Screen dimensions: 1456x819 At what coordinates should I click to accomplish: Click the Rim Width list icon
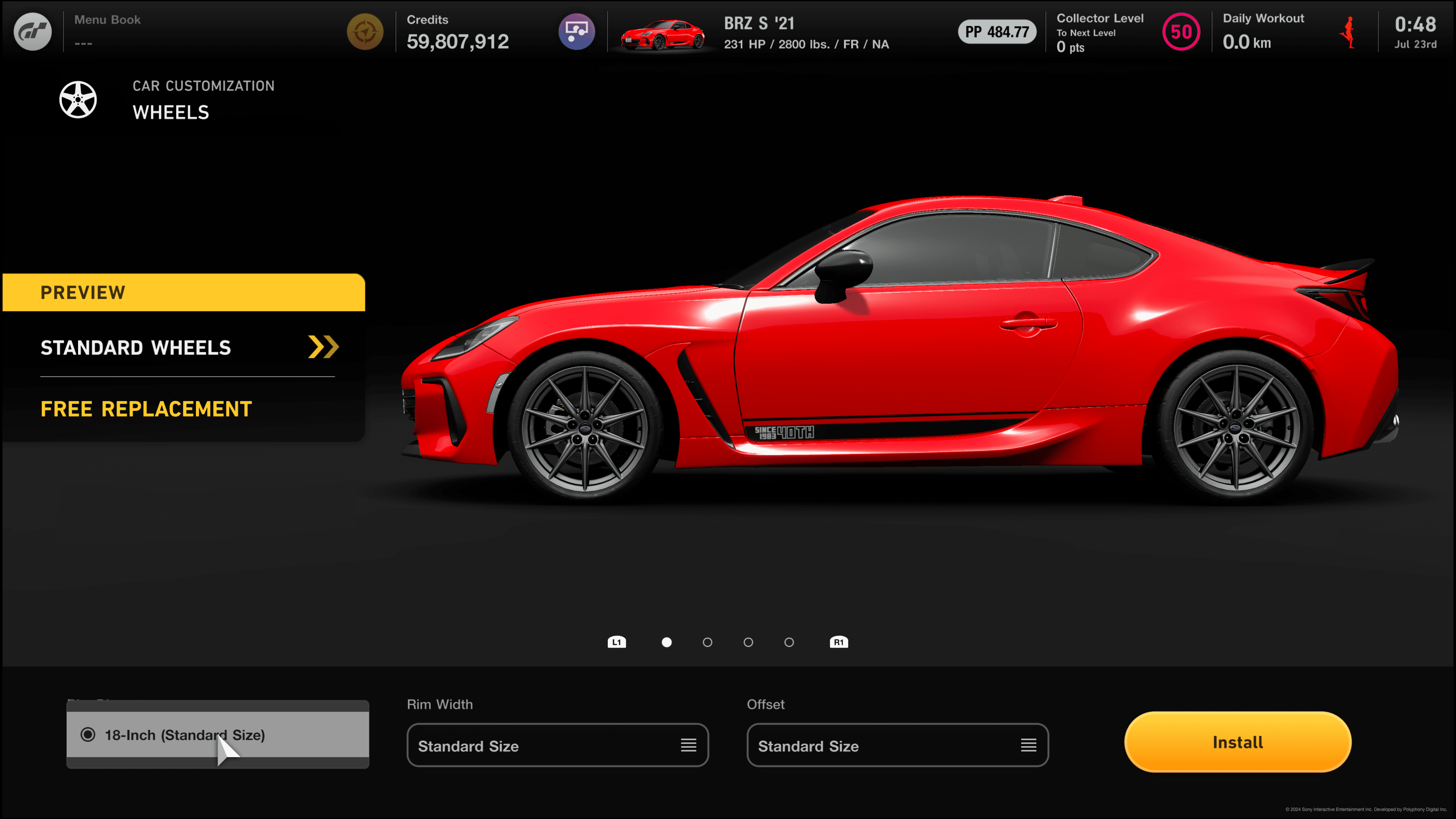click(689, 745)
